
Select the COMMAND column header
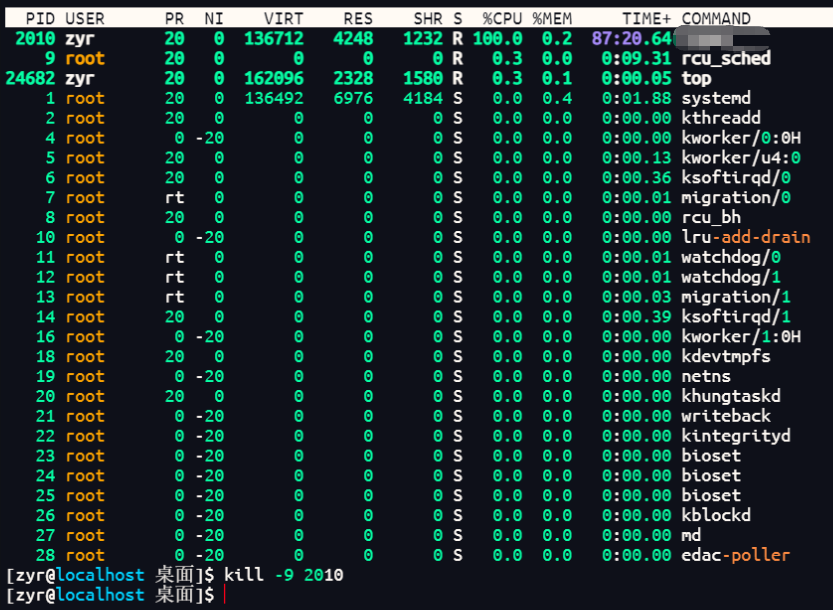[716, 18]
